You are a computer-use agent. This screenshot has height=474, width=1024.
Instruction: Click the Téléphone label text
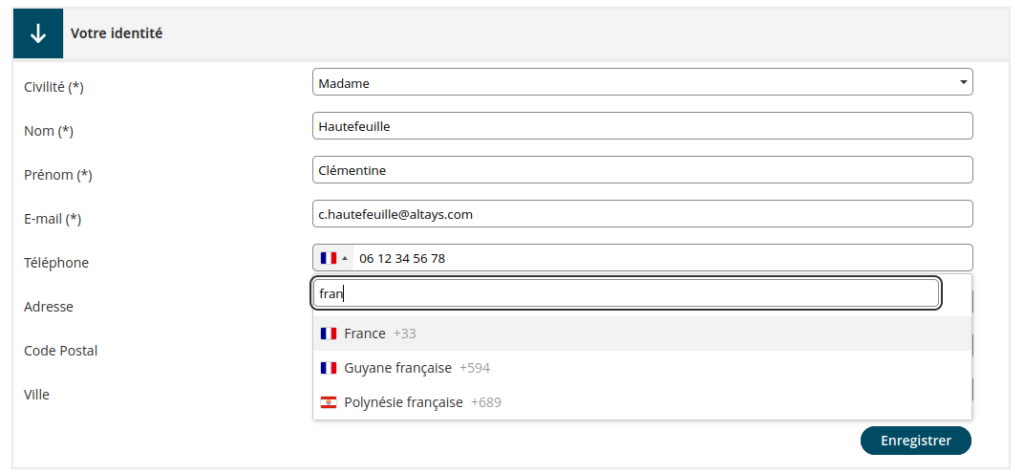56,263
